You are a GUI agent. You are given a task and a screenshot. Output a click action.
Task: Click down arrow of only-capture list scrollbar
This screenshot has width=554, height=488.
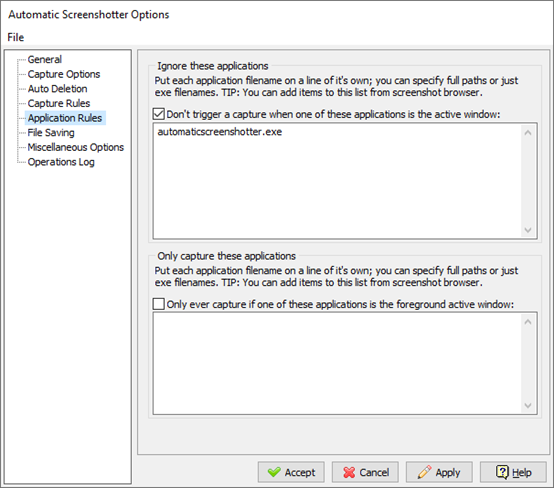528,405
